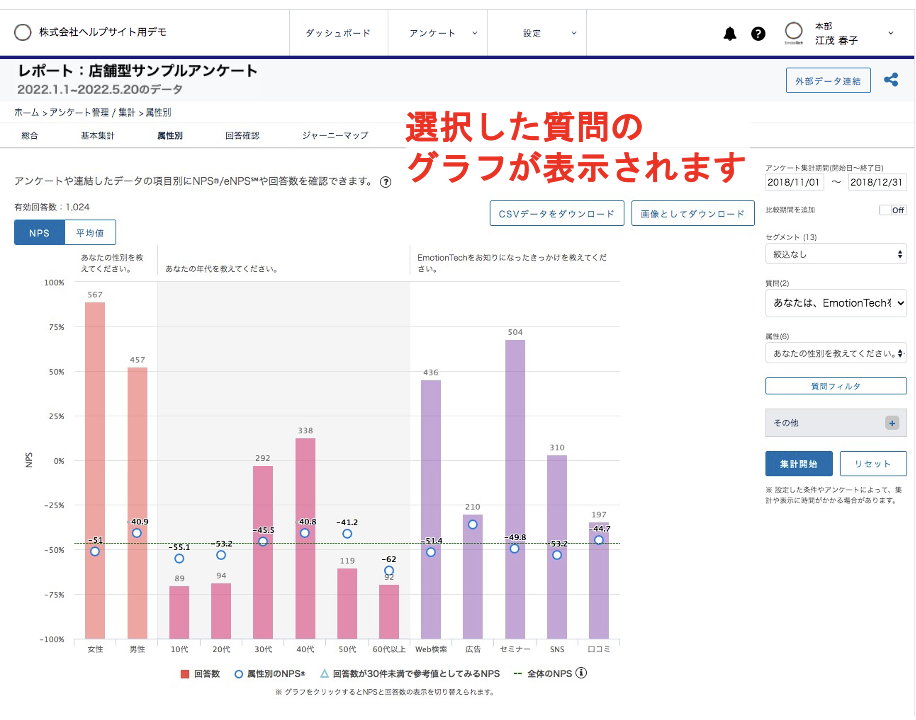Screen dimensions: 916x720
Task: Open the ダッシュボード menu item
Action: (x=338, y=33)
